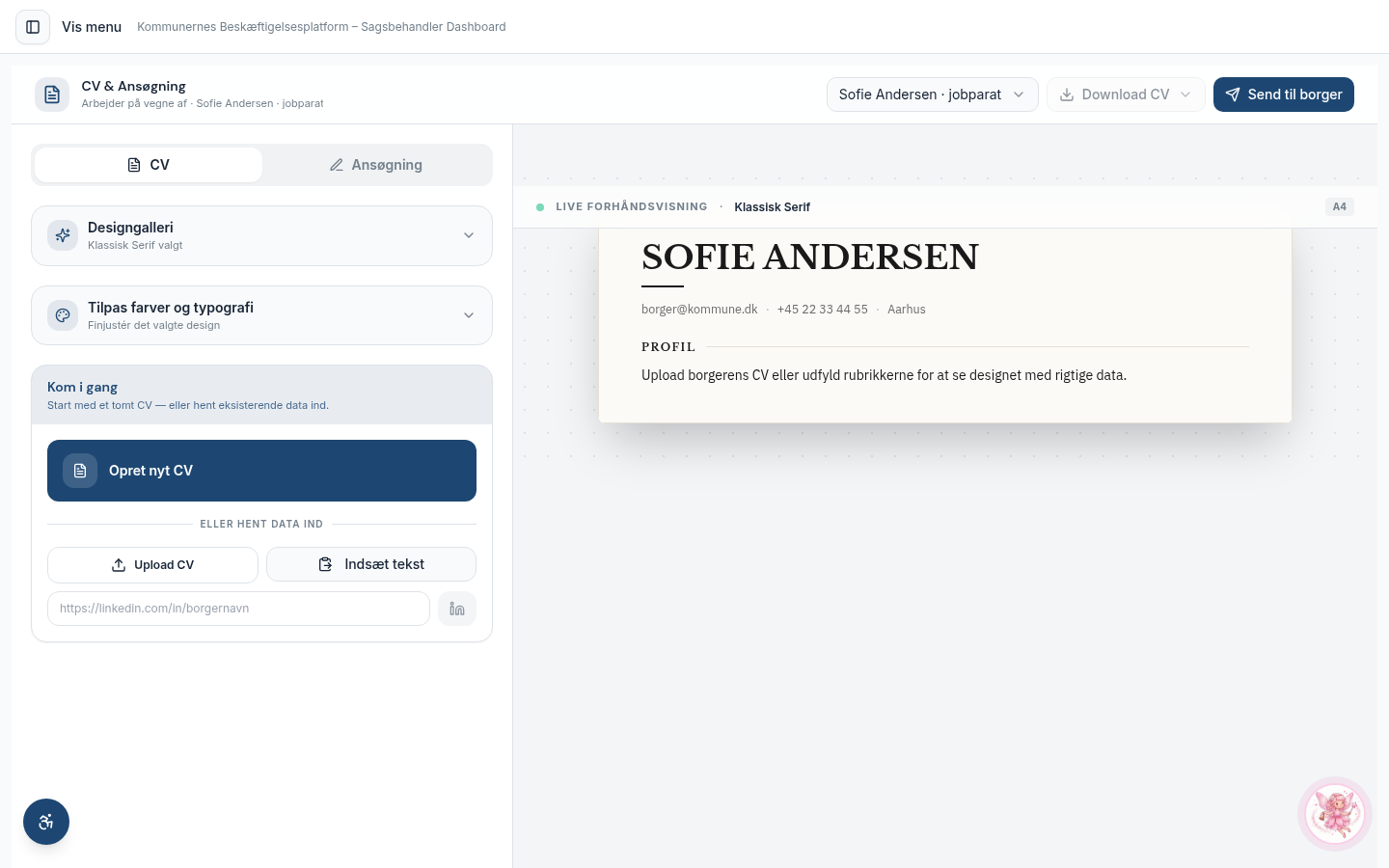Click the Opret nyt CV button
Image resolution: width=1389 pixels, height=868 pixels.
pos(261,471)
